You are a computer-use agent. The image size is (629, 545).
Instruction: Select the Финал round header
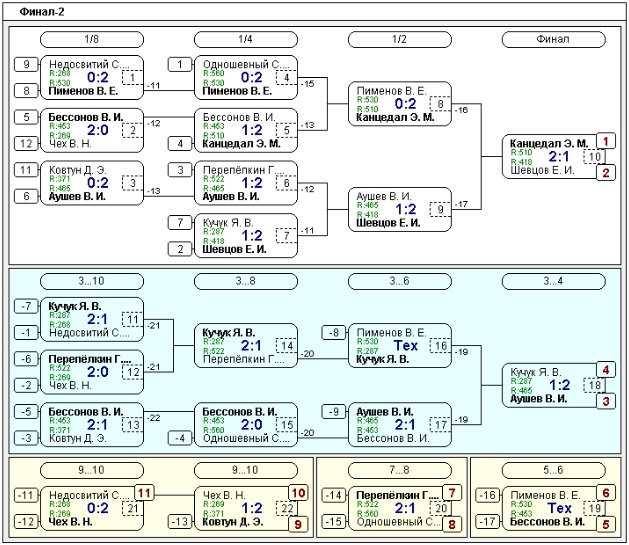tap(554, 39)
